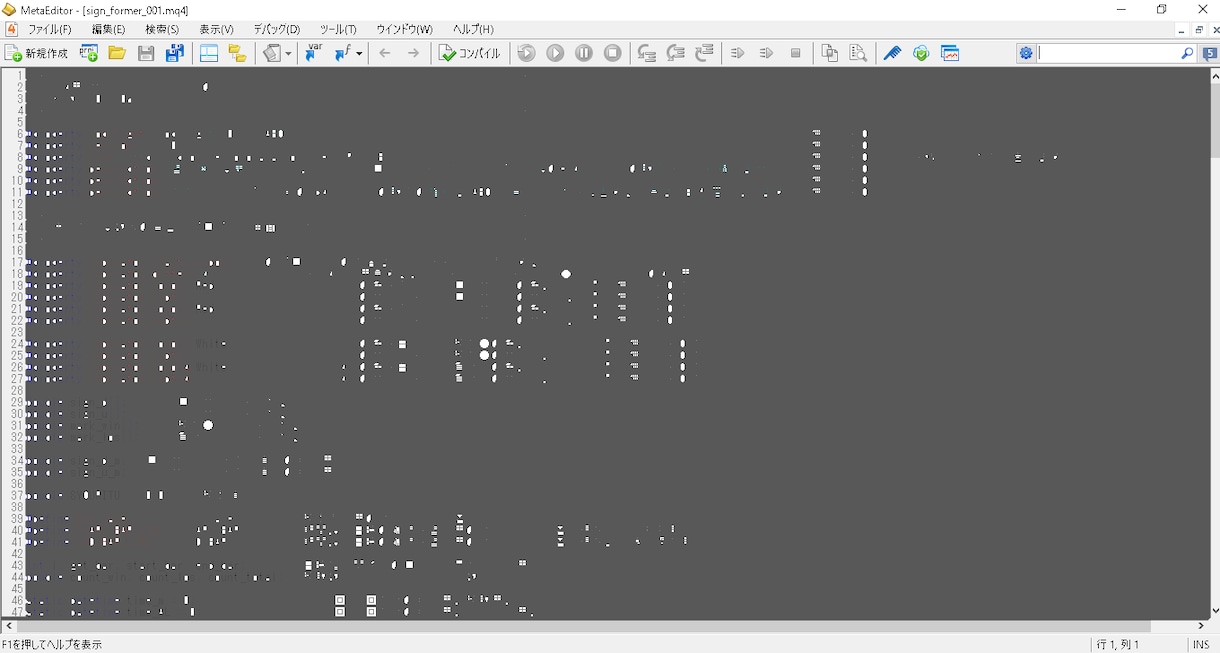The height and width of the screenshot is (653, 1220).
Task: Click the var insert icon
Action: pos(313,53)
